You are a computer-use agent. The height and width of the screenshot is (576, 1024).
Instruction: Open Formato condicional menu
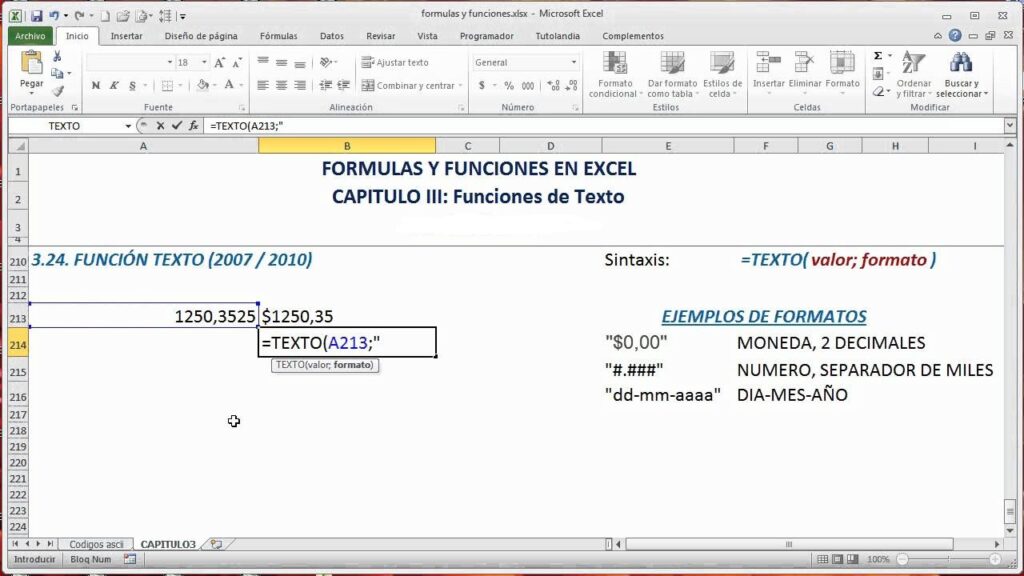615,75
